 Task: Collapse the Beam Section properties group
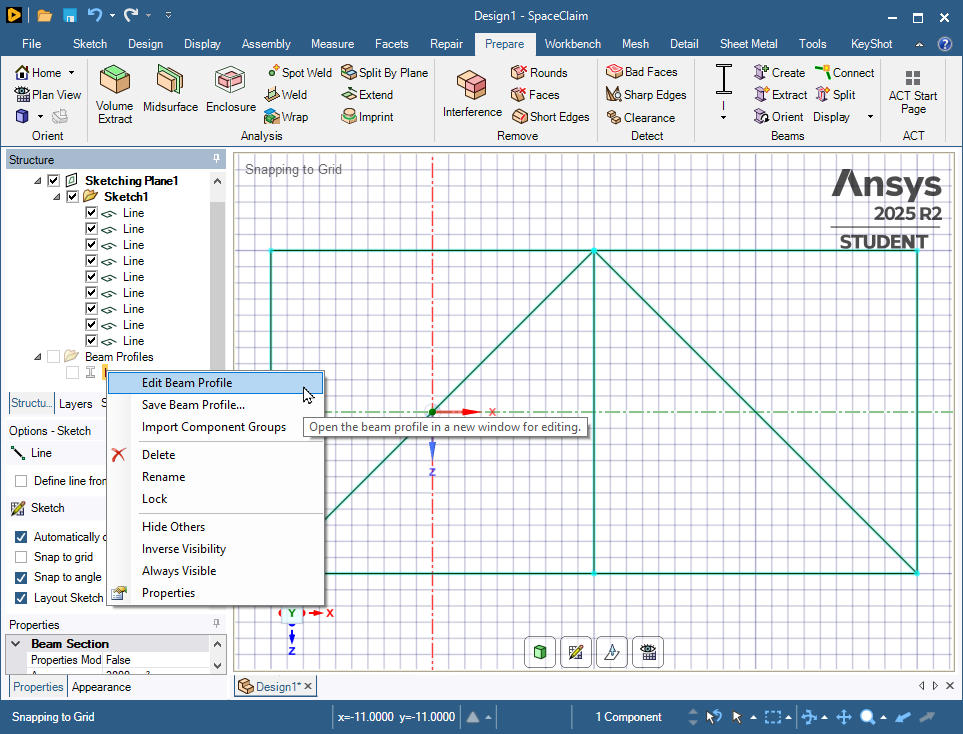[x=17, y=644]
